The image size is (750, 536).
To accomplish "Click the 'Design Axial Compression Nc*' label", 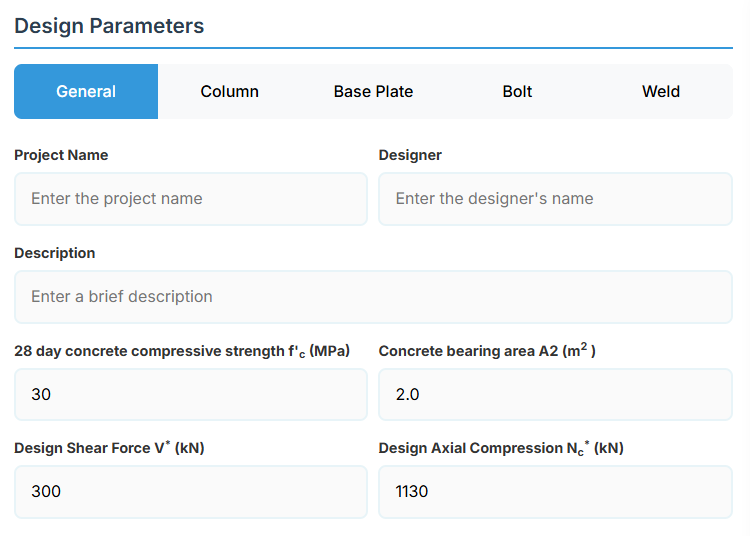I will tap(501, 448).
